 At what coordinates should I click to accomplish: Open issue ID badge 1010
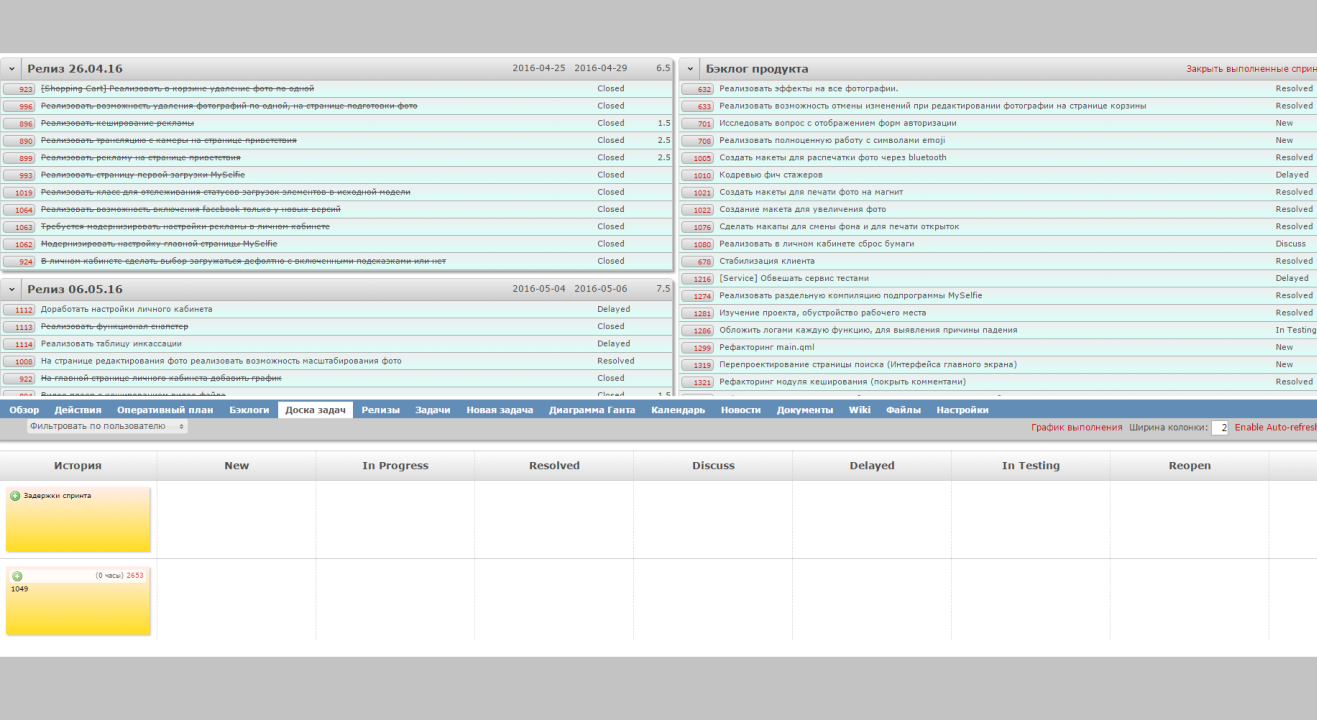click(x=698, y=175)
